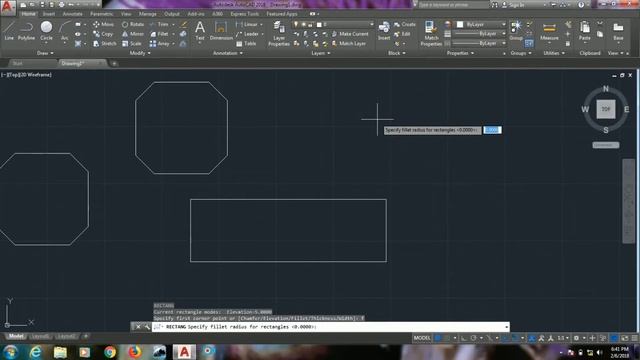The width and height of the screenshot is (640, 360).
Task: Click Match Properties
Action: [x=431, y=33]
